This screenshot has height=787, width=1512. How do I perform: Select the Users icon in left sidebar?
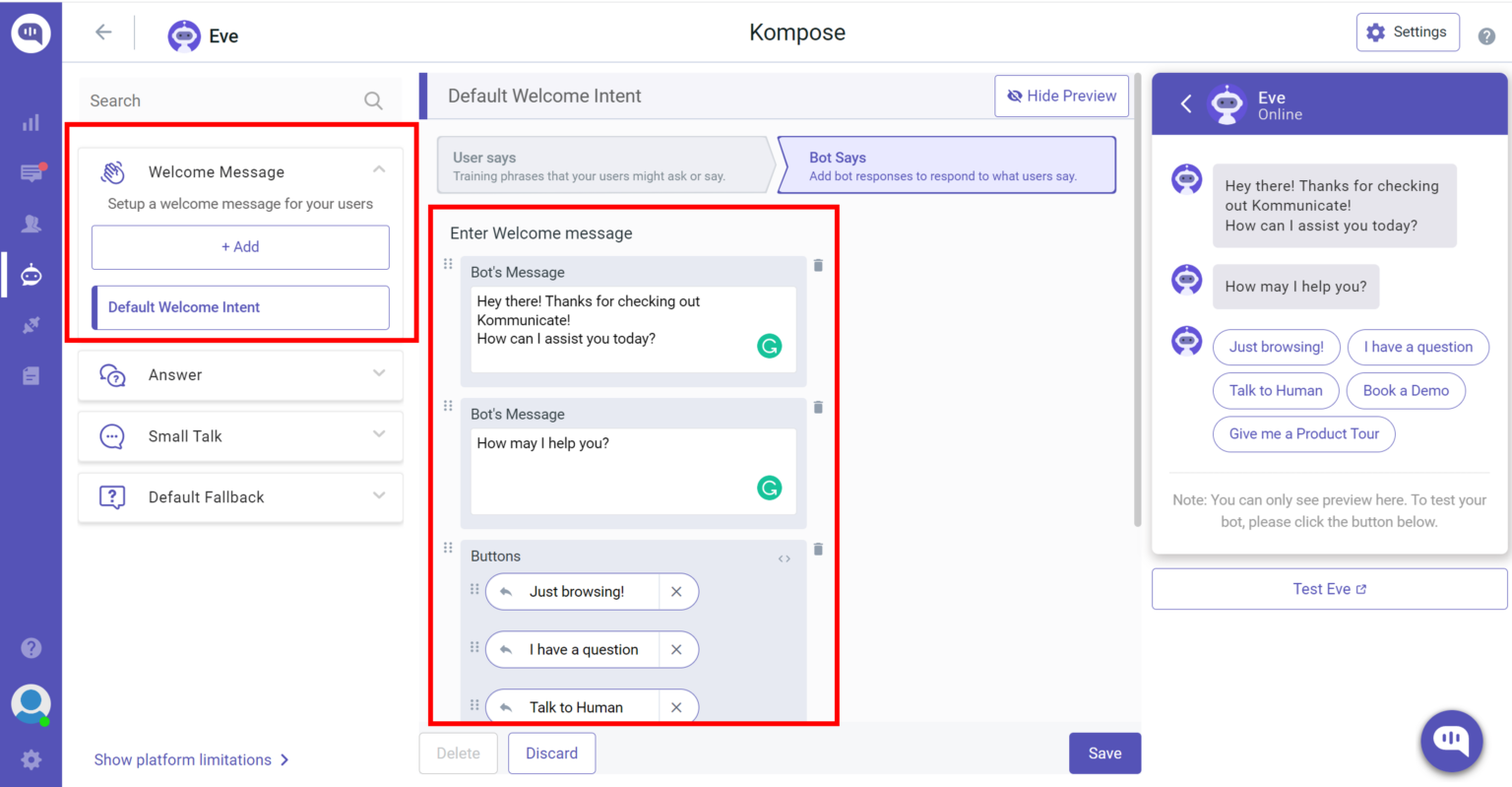(x=31, y=224)
